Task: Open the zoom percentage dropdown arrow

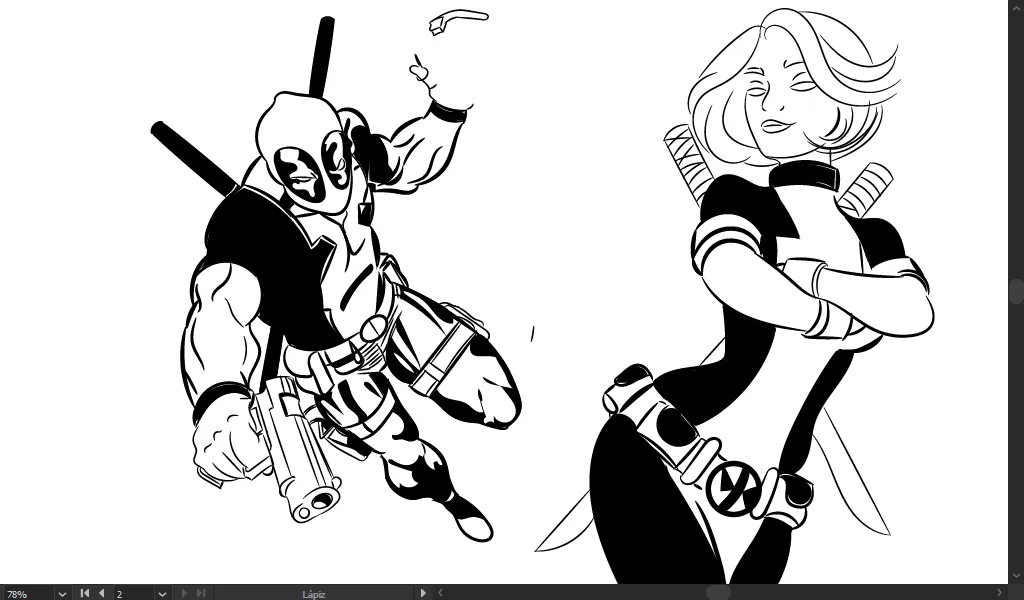Action: pos(62,594)
